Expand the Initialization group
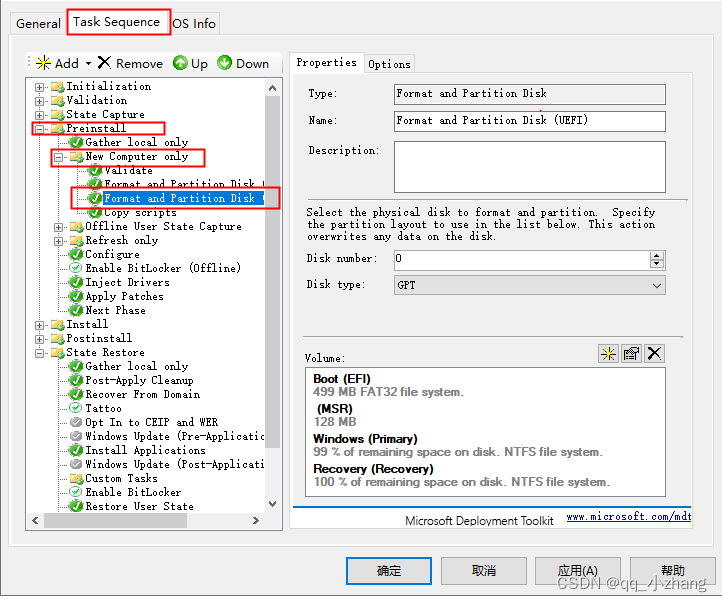 [40, 88]
